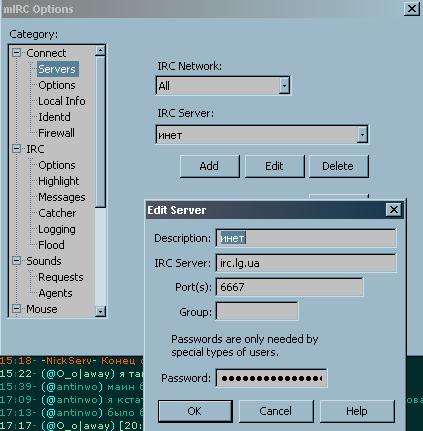Click the Add server button
Viewport: 423px width, 431px height.
click(209, 166)
